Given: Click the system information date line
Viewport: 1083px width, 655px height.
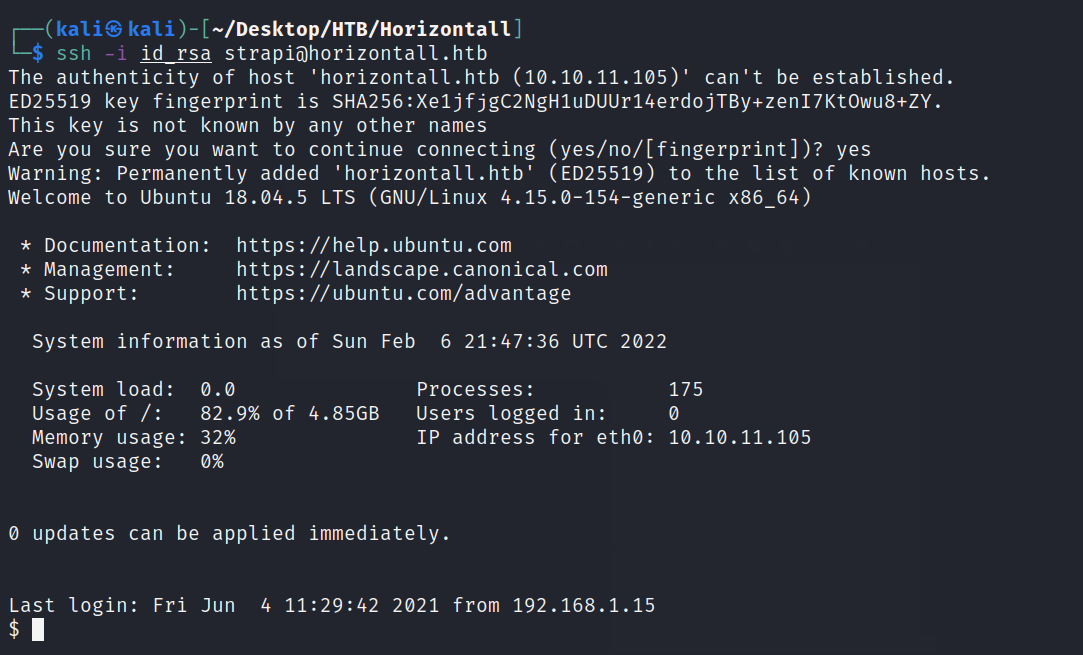Looking at the screenshot, I should [349, 342].
